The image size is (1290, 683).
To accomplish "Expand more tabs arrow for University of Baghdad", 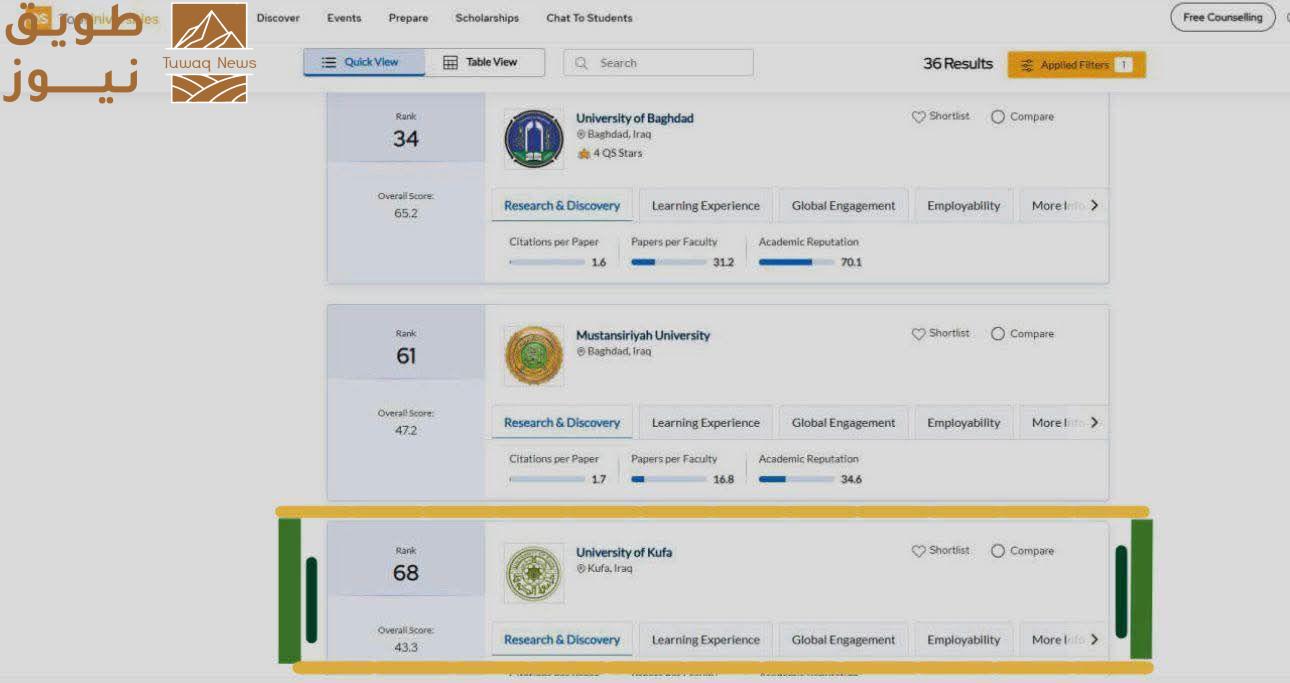I will [x=1094, y=205].
